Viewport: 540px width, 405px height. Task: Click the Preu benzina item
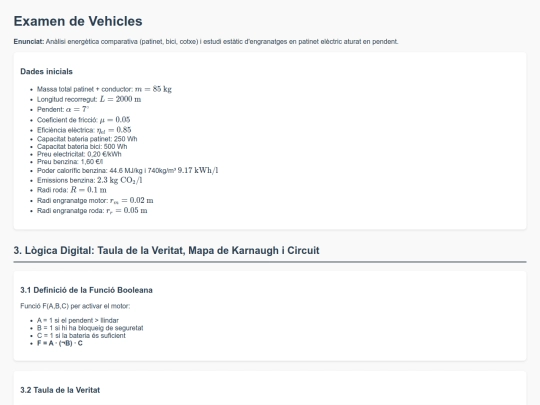point(70,162)
